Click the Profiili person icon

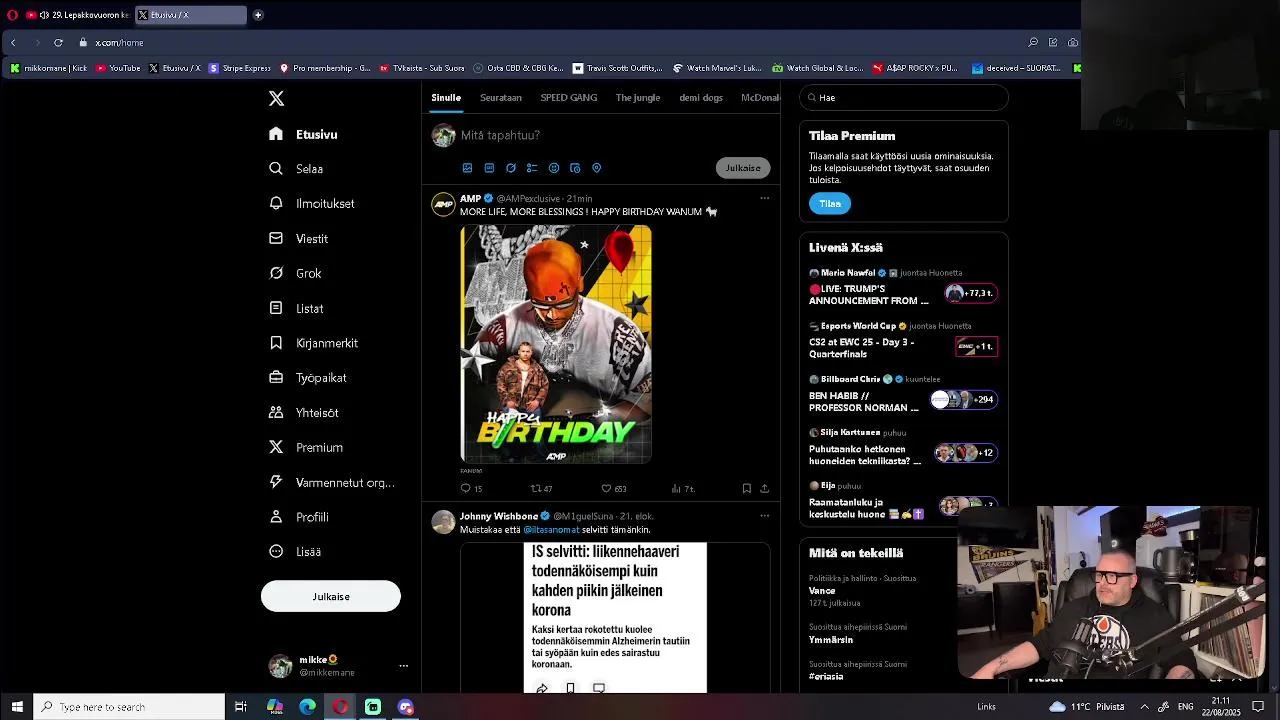click(x=276, y=517)
